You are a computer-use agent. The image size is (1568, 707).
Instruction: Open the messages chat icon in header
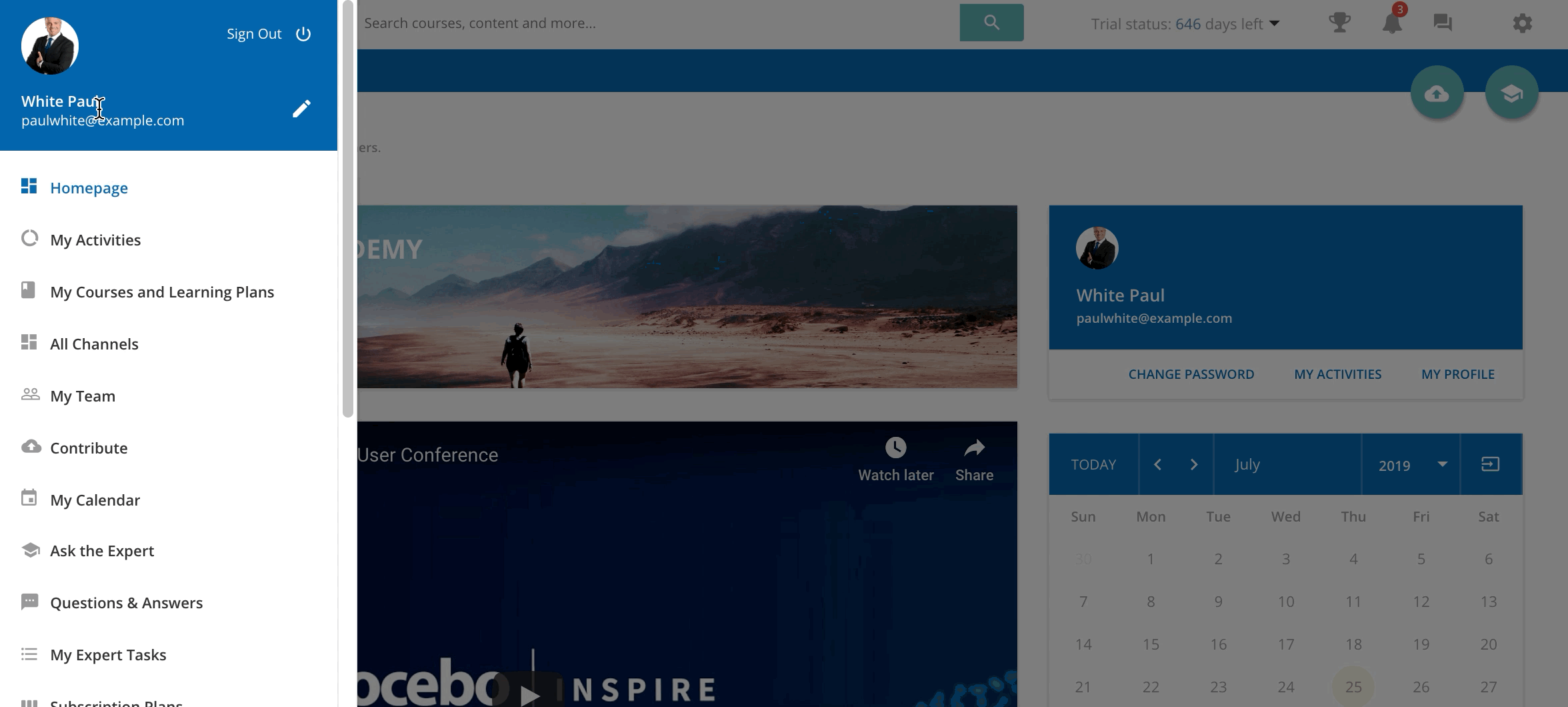pos(1443,23)
